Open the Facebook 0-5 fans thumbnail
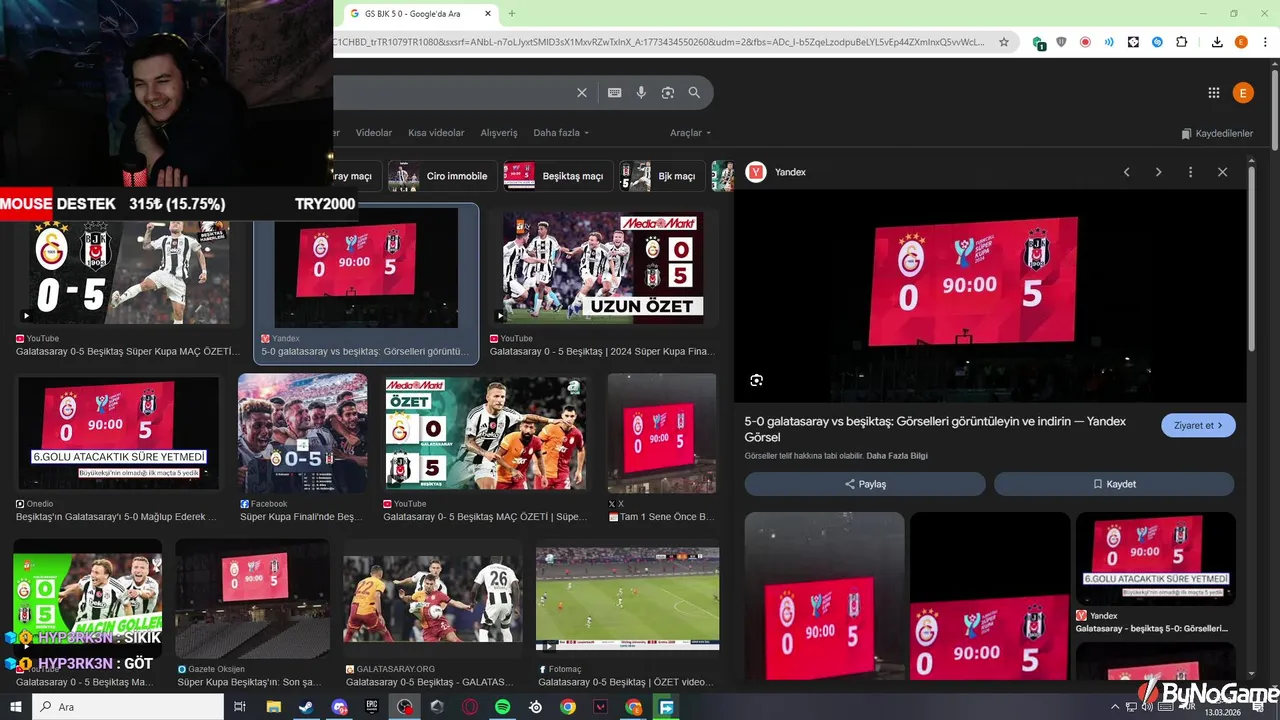Screen dimensions: 1280x720 pyautogui.click(x=302, y=433)
